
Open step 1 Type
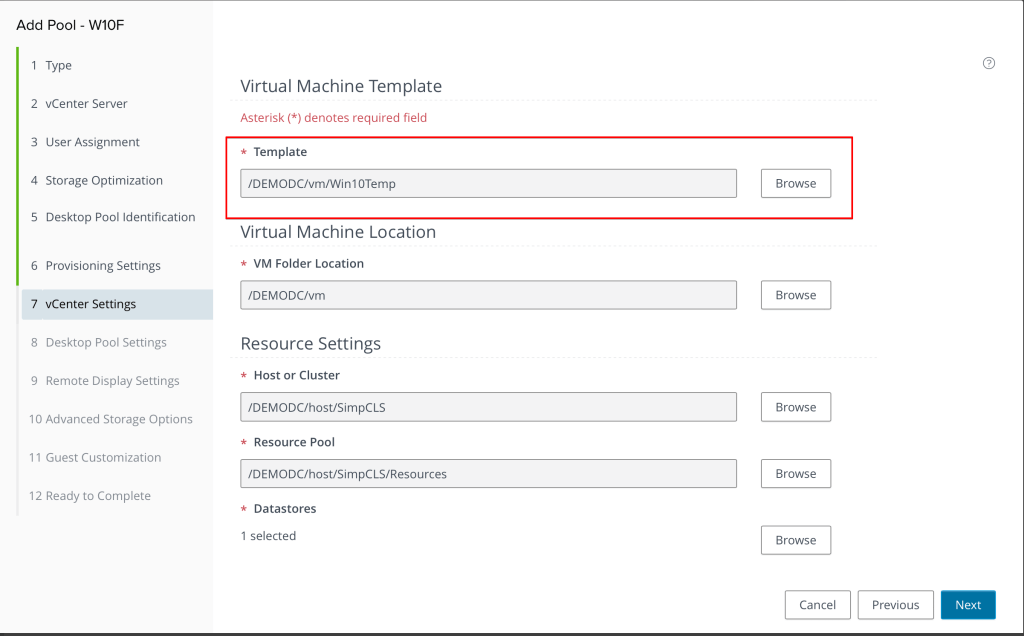58,66
